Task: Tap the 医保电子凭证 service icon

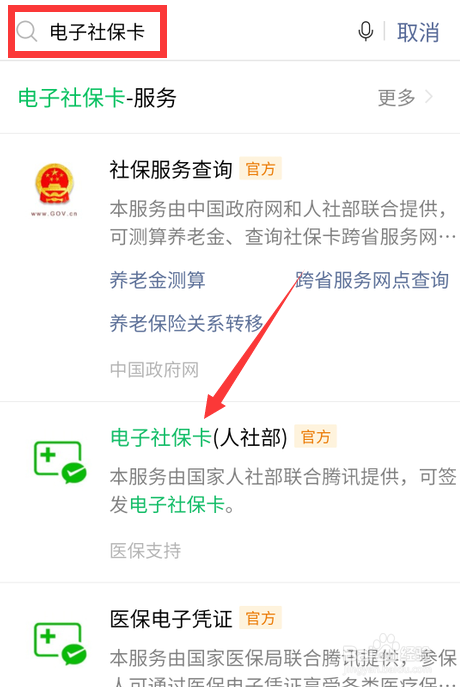Action: coord(60,644)
